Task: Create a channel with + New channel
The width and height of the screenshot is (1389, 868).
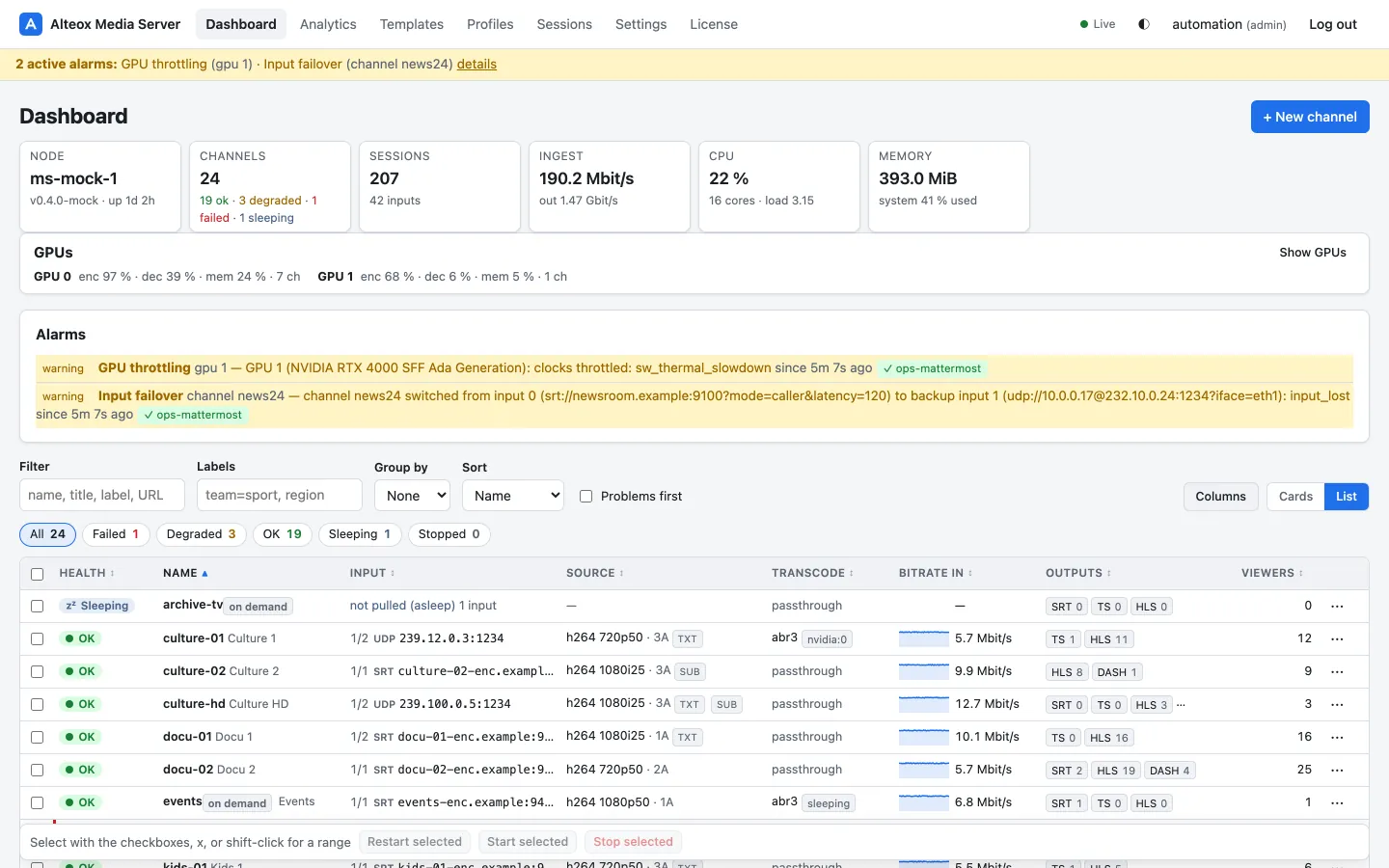Action: (1310, 117)
